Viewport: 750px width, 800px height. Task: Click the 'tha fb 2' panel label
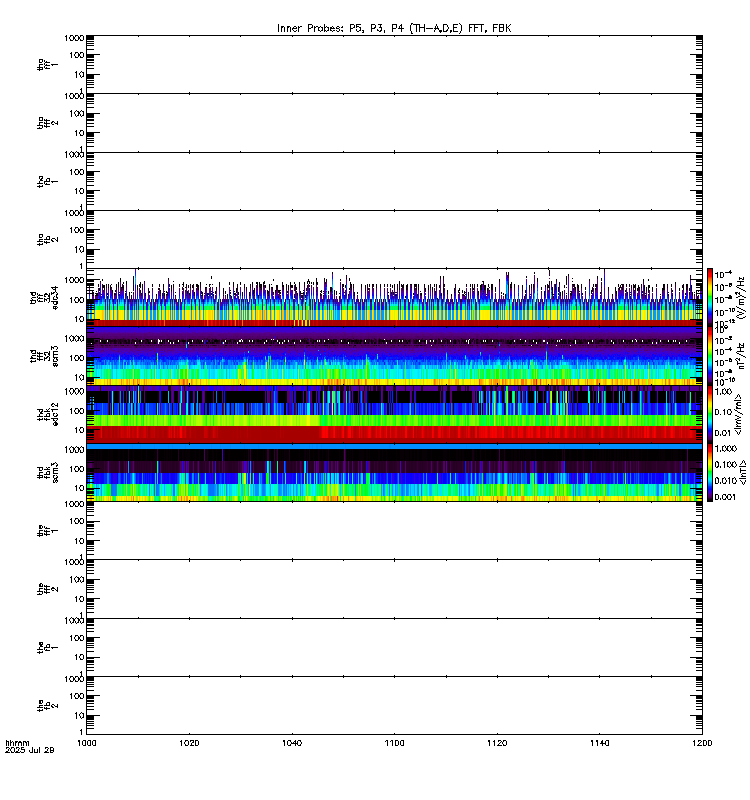tap(48, 239)
